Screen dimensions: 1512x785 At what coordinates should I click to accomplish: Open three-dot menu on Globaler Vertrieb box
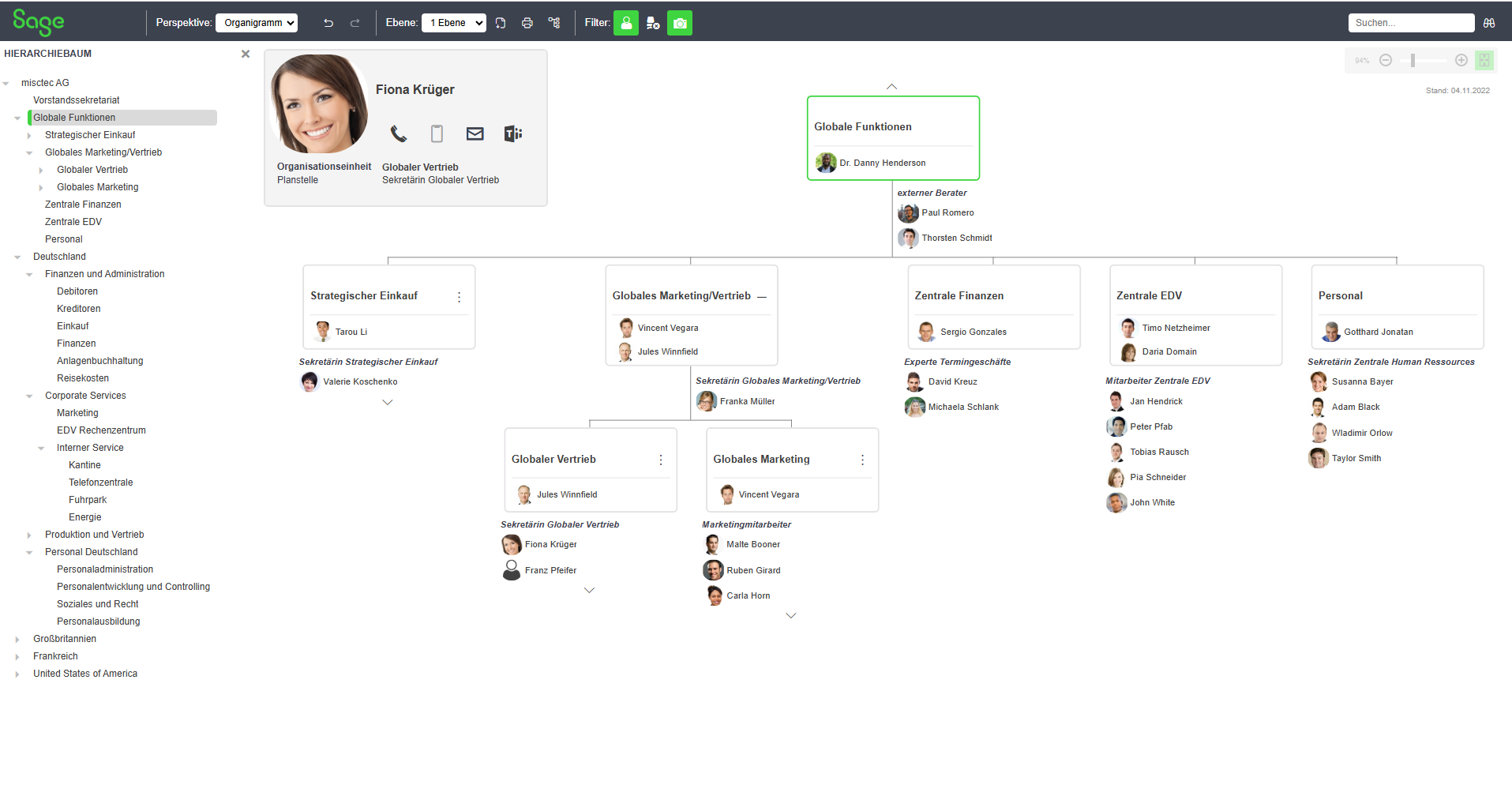[x=661, y=460]
